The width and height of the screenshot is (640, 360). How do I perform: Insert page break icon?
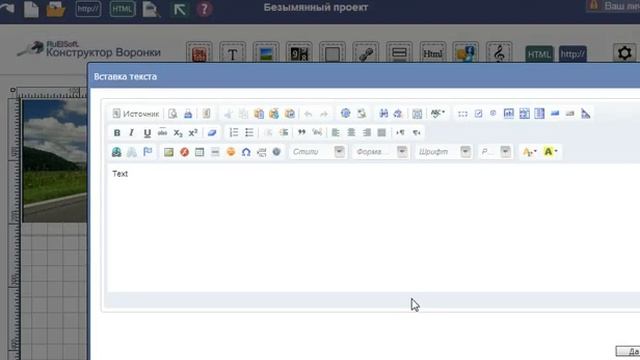[x=262, y=152]
